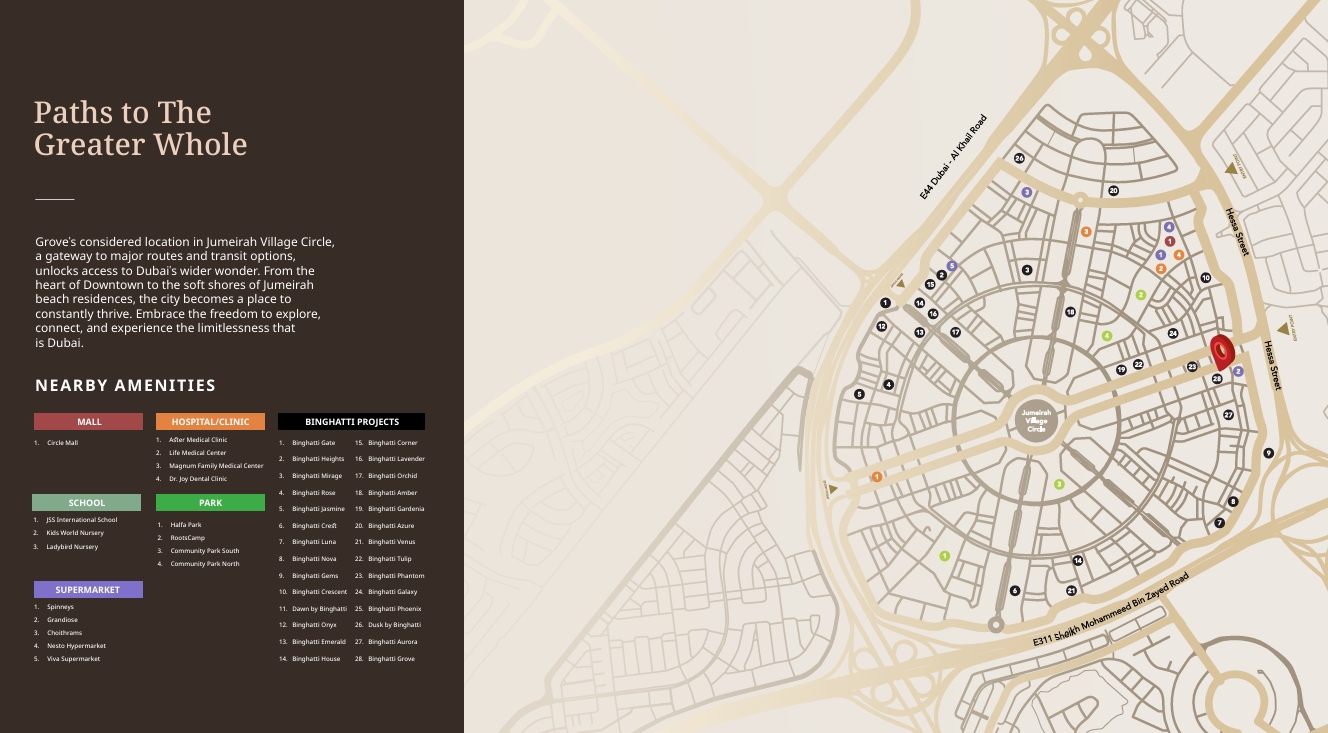The image size is (1328, 733).
Task: Click the BINGHATTI PROJECTS header
Action: coord(351,422)
